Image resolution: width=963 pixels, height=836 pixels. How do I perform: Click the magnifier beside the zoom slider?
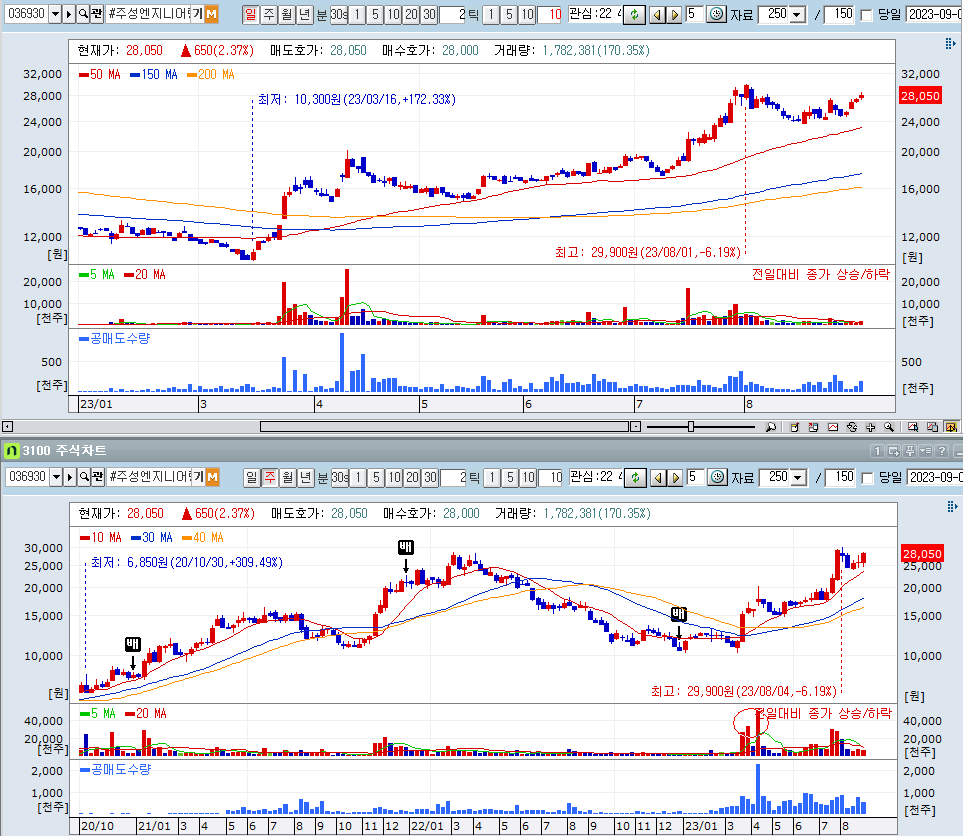click(771, 427)
